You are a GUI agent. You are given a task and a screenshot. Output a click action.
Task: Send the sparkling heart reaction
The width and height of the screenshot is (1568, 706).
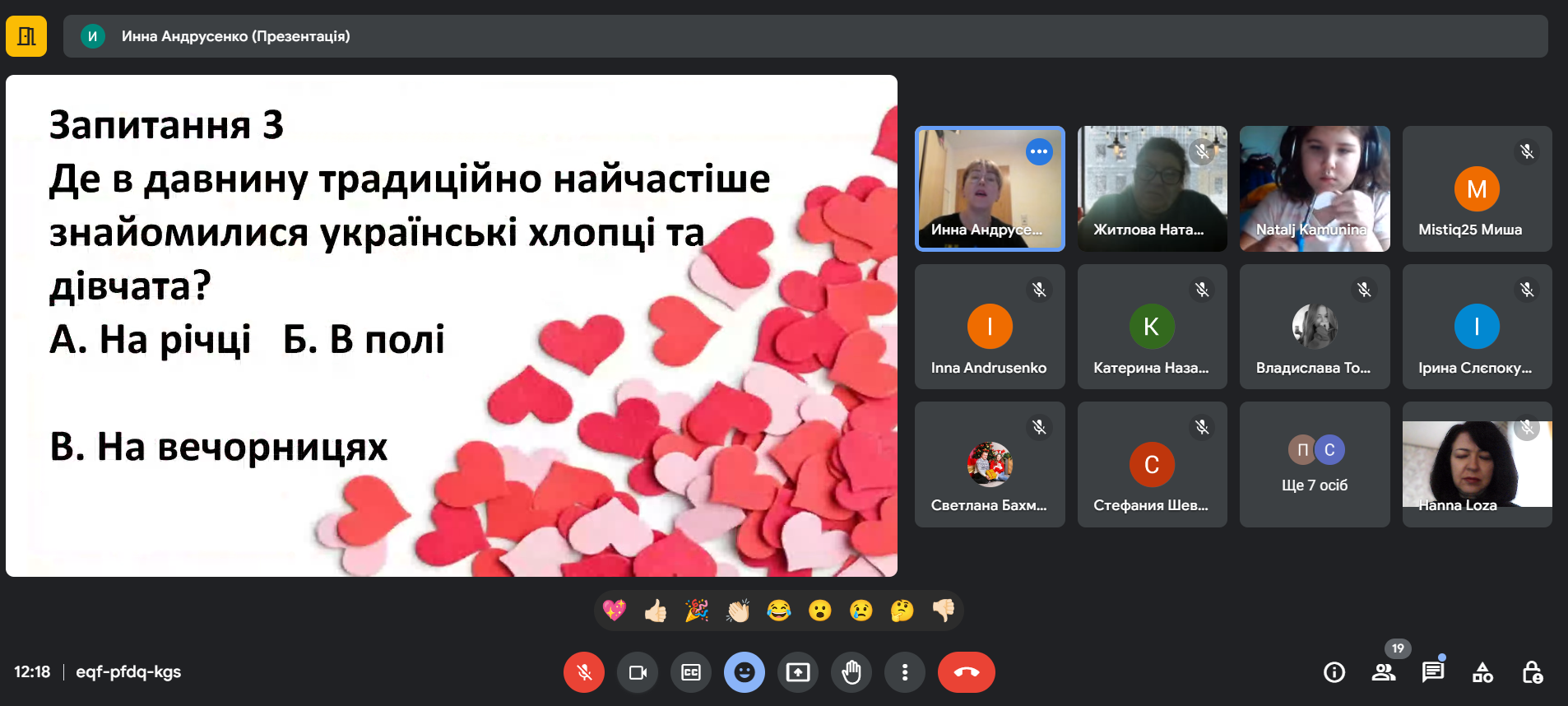click(x=615, y=611)
